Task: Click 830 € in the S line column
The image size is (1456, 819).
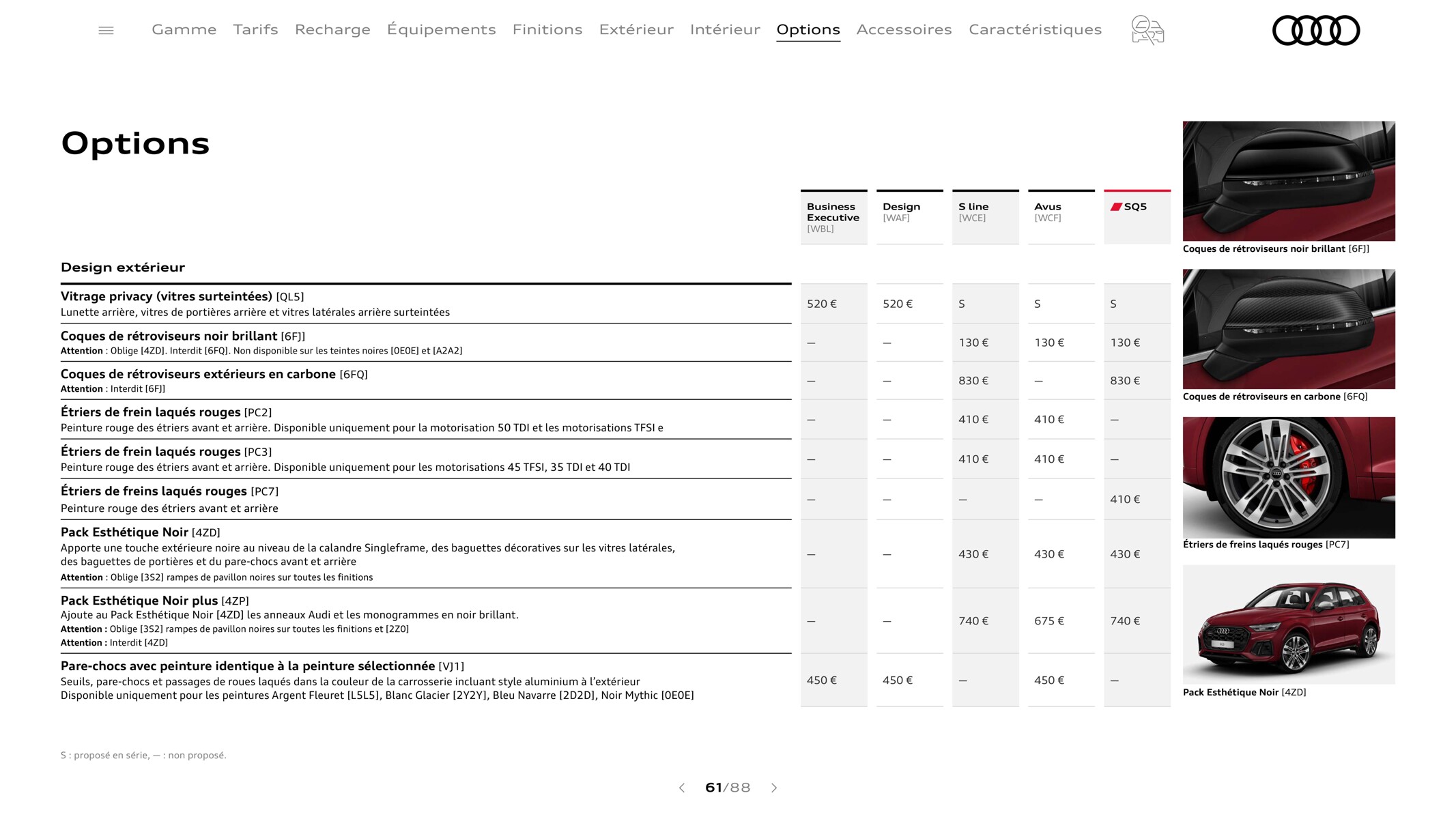Action: [x=973, y=381]
